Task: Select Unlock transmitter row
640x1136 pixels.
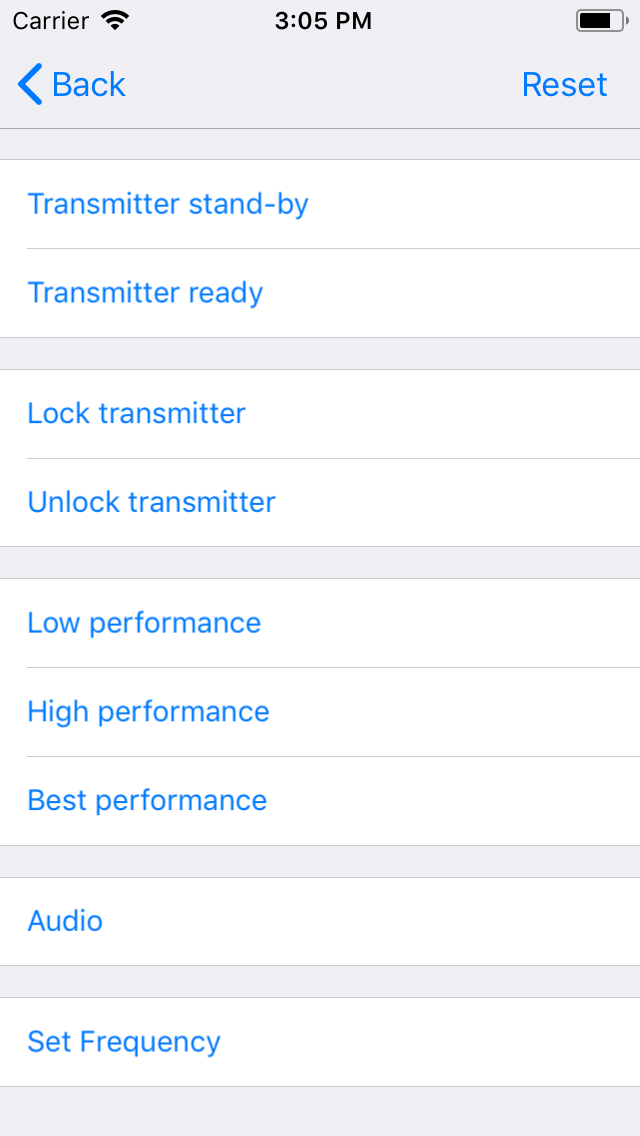Action: pos(152,502)
